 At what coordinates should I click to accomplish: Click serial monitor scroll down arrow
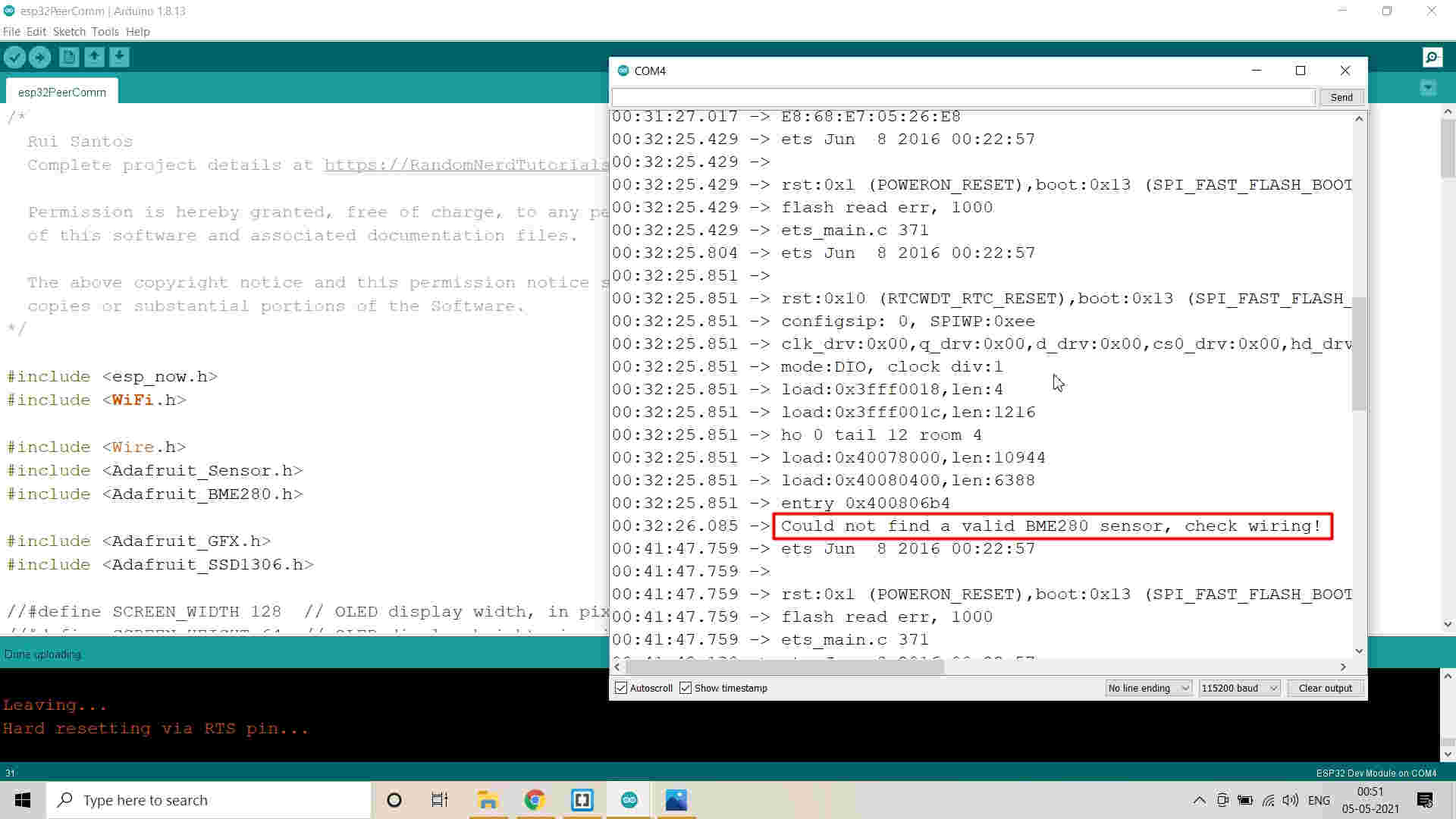tap(1359, 651)
